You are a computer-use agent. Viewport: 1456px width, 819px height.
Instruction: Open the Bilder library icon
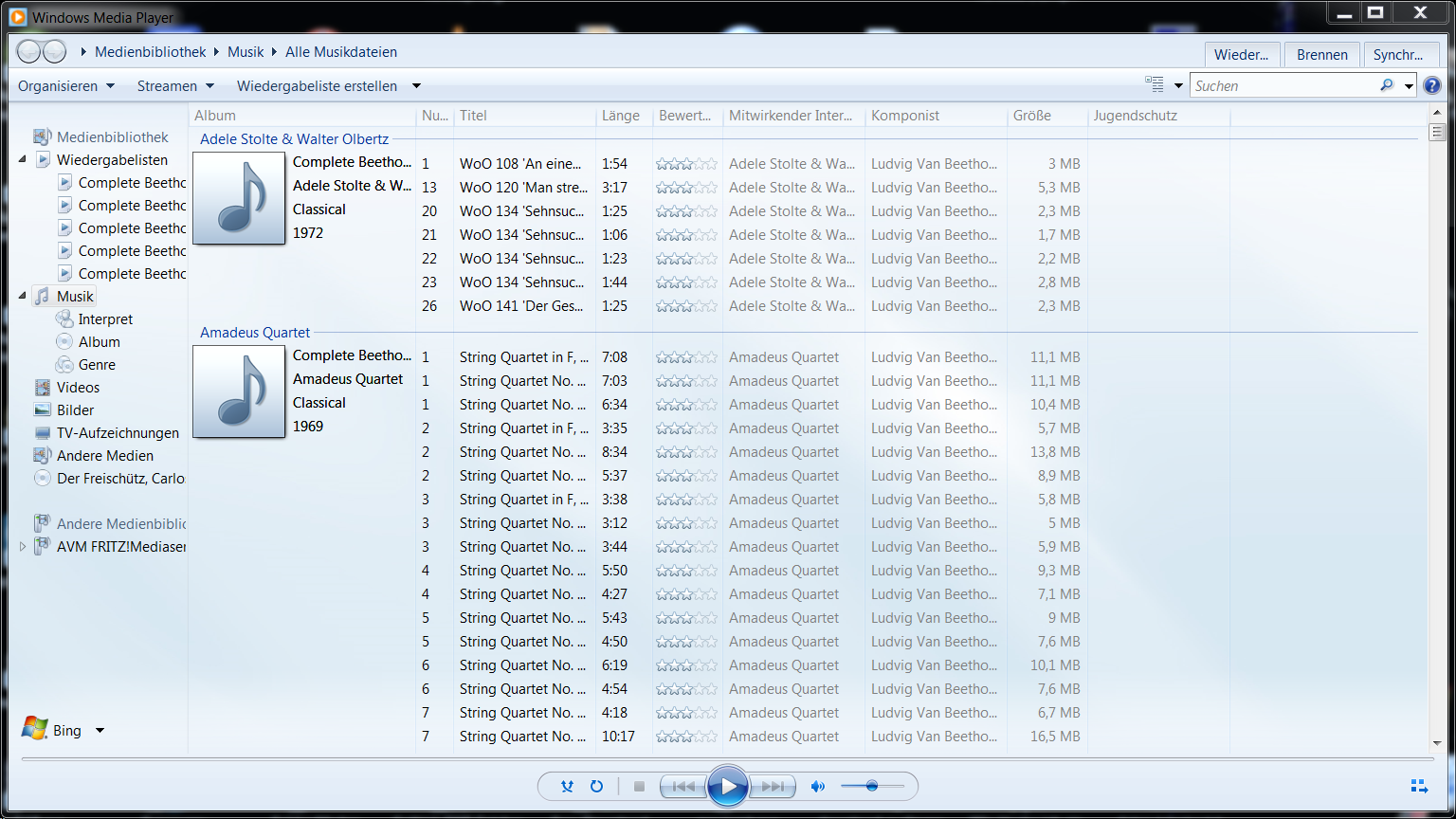click(x=43, y=409)
